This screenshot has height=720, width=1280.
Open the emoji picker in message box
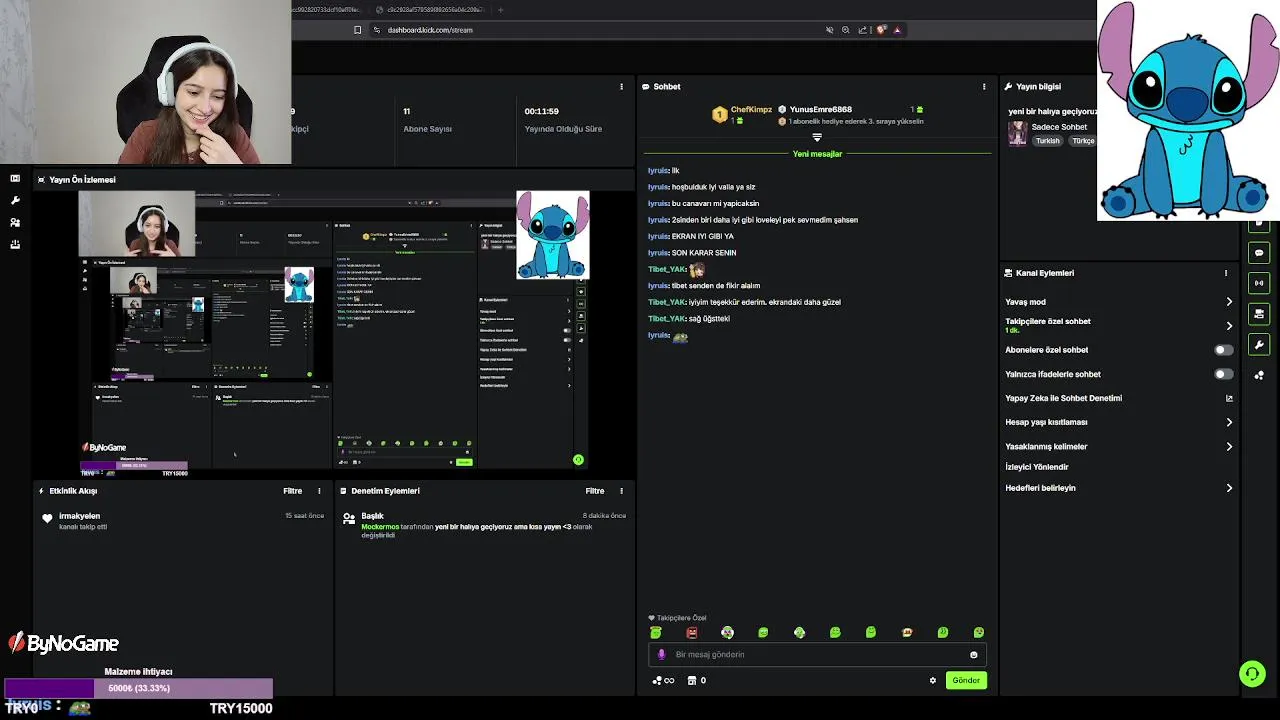(974, 655)
